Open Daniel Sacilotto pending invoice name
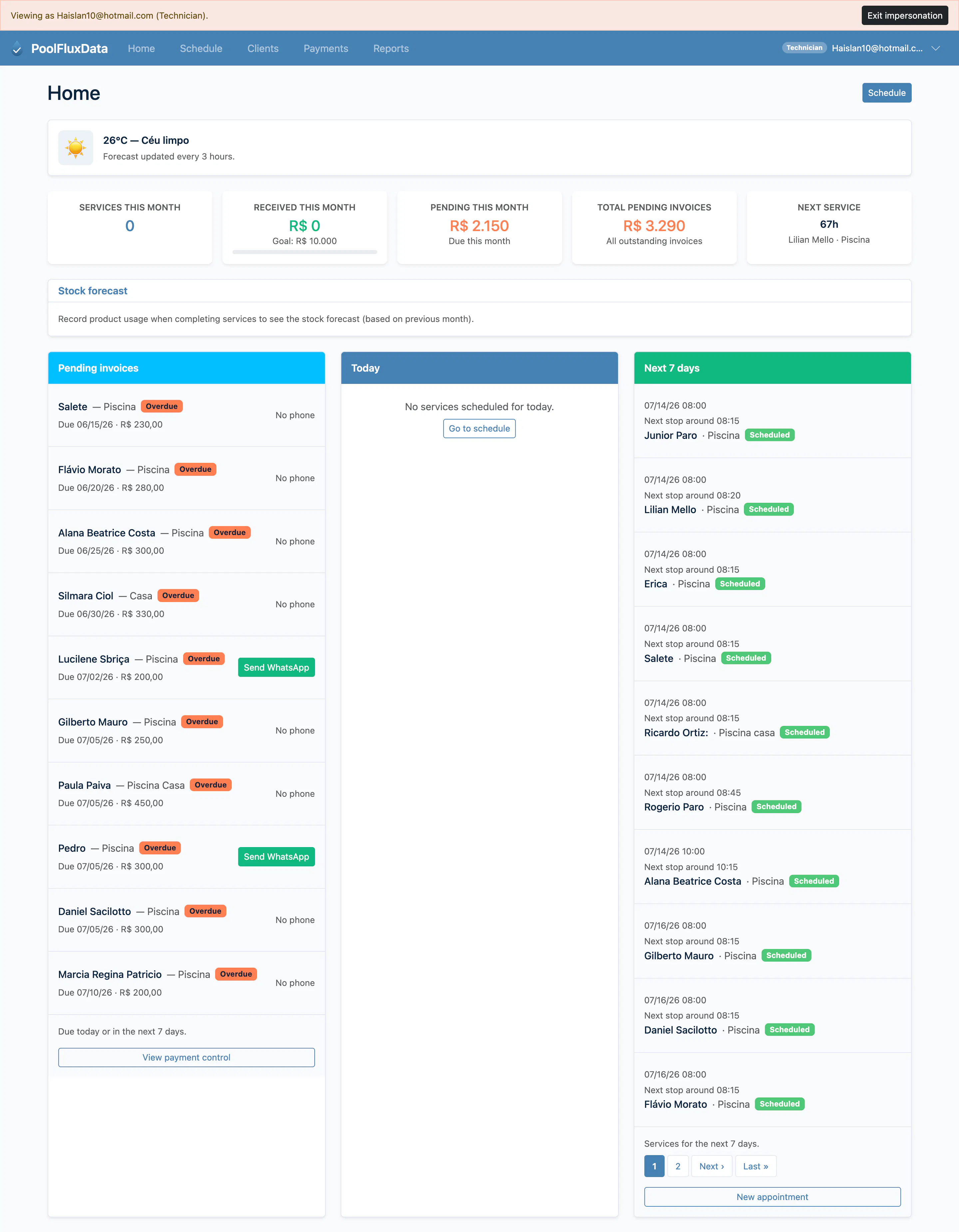This screenshot has height=1232, width=959. [x=95, y=912]
